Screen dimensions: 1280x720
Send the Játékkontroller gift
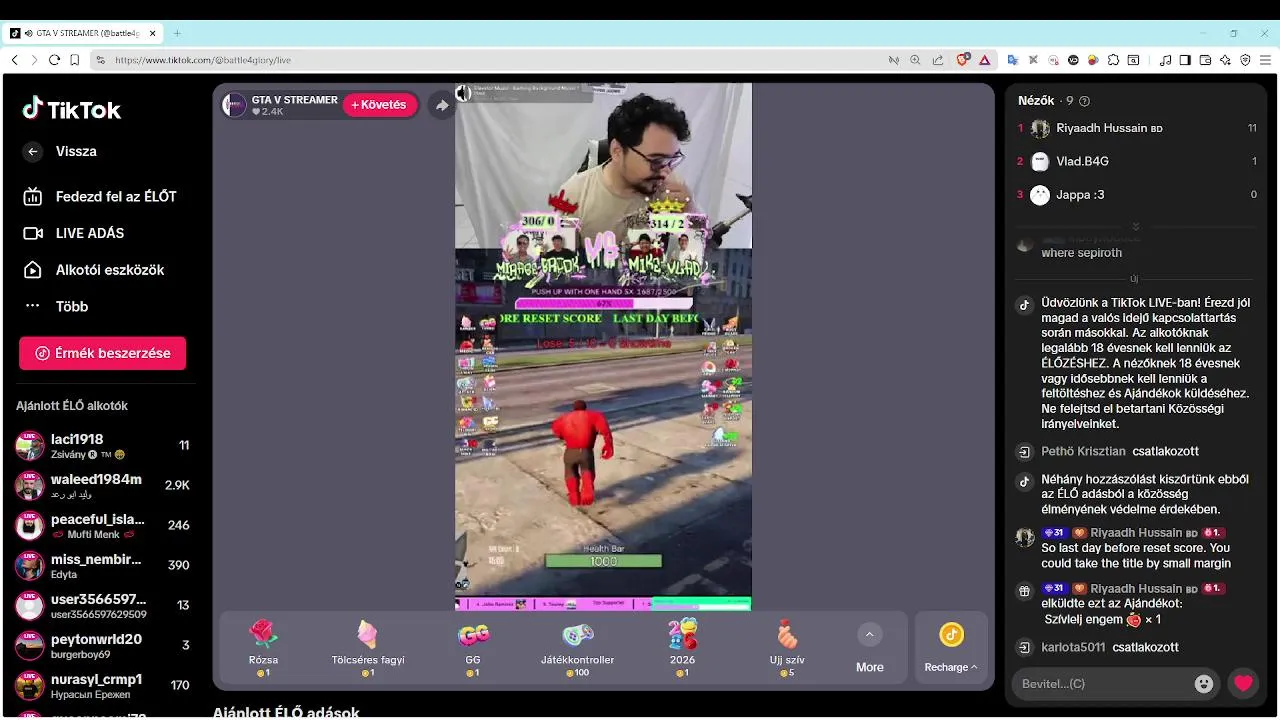tap(578, 648)
